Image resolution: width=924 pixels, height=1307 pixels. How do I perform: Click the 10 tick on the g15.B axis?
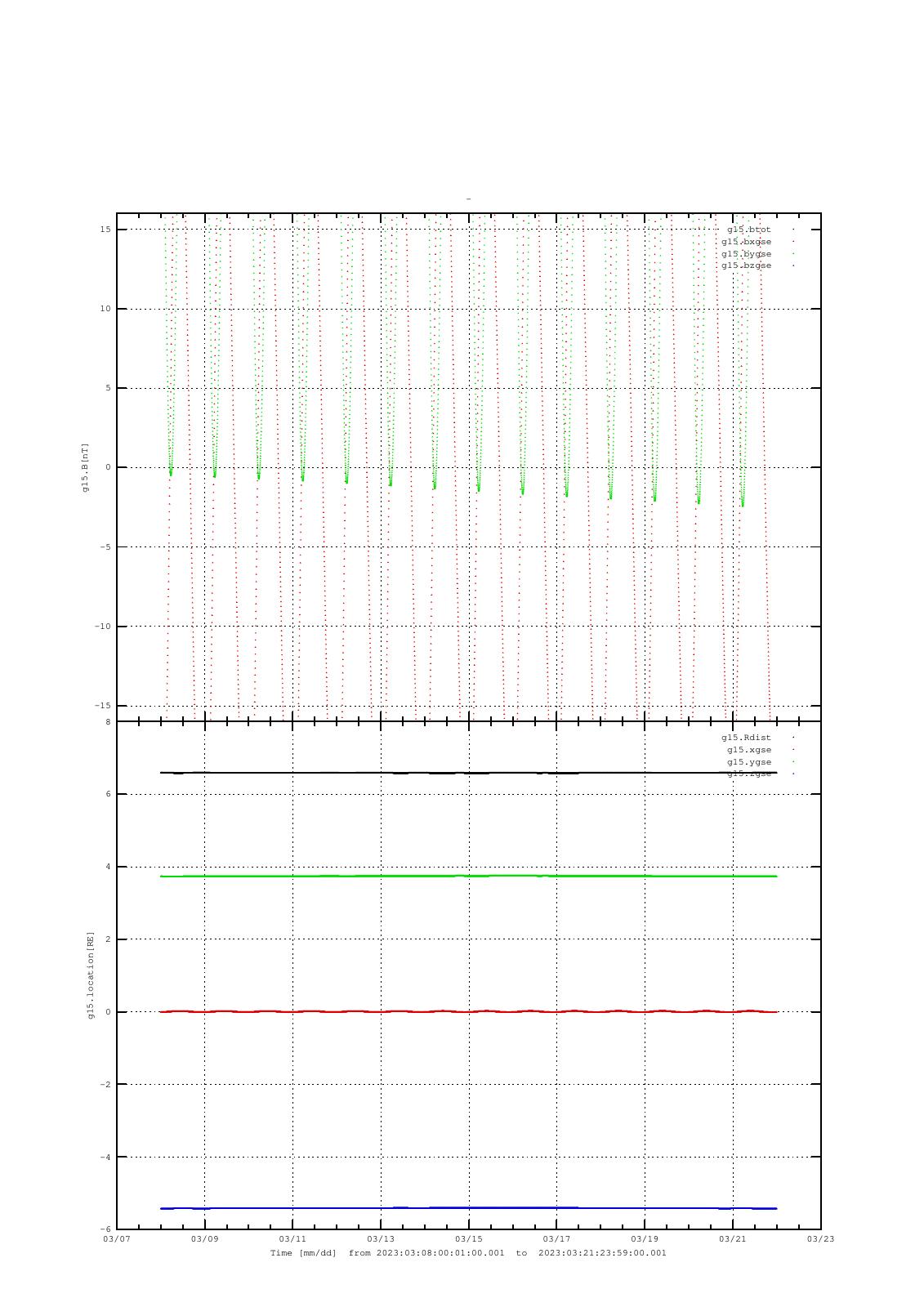click(105, 309)
